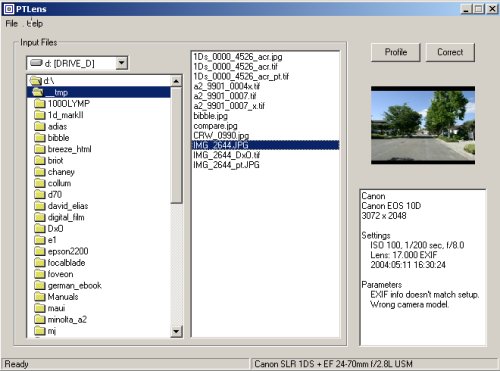
Task: Select the maui folder
Action: tap(50, 308)
